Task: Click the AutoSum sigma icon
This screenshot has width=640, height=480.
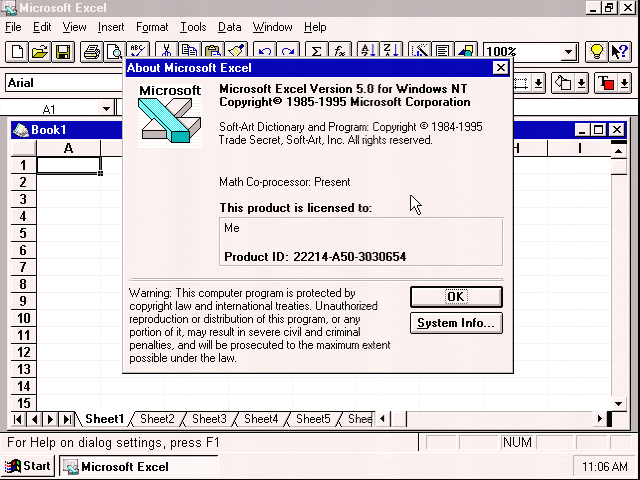Action: [x=316, y=51]
